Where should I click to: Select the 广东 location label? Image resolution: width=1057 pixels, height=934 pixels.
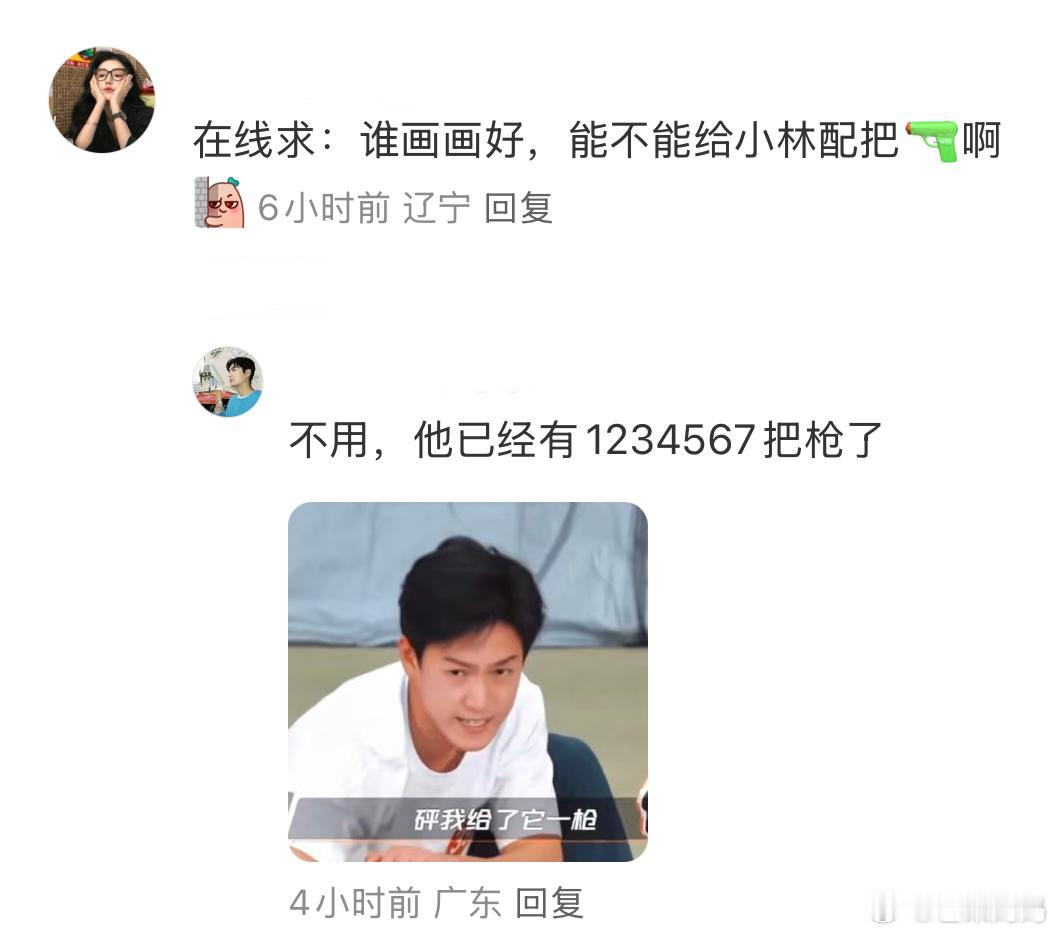click(x=468, y=903)
